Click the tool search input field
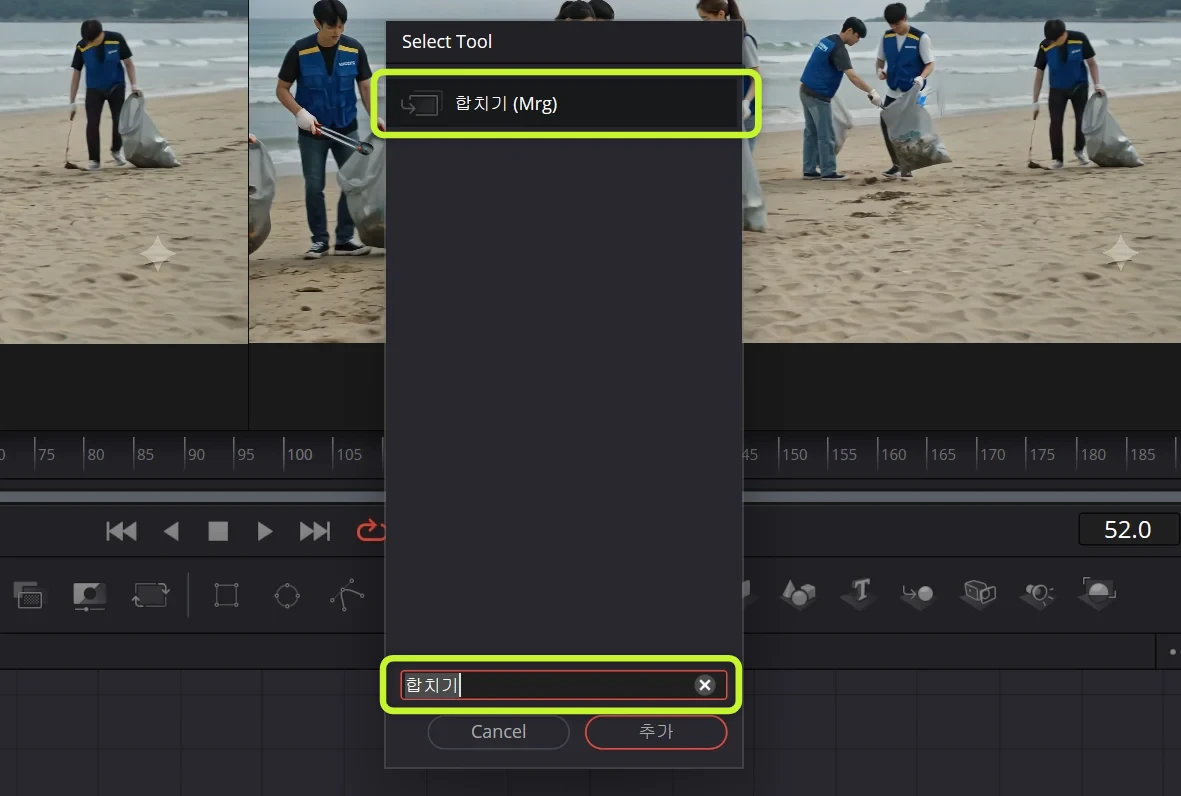The image size is (1181, 796). click(563, 685)
